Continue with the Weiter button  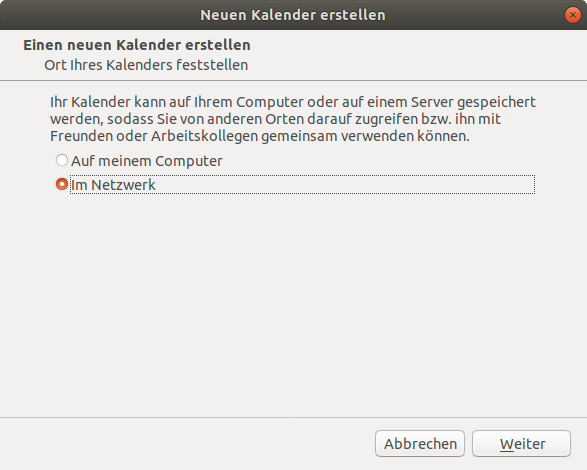pyautogui.click(x=521, y=444)
